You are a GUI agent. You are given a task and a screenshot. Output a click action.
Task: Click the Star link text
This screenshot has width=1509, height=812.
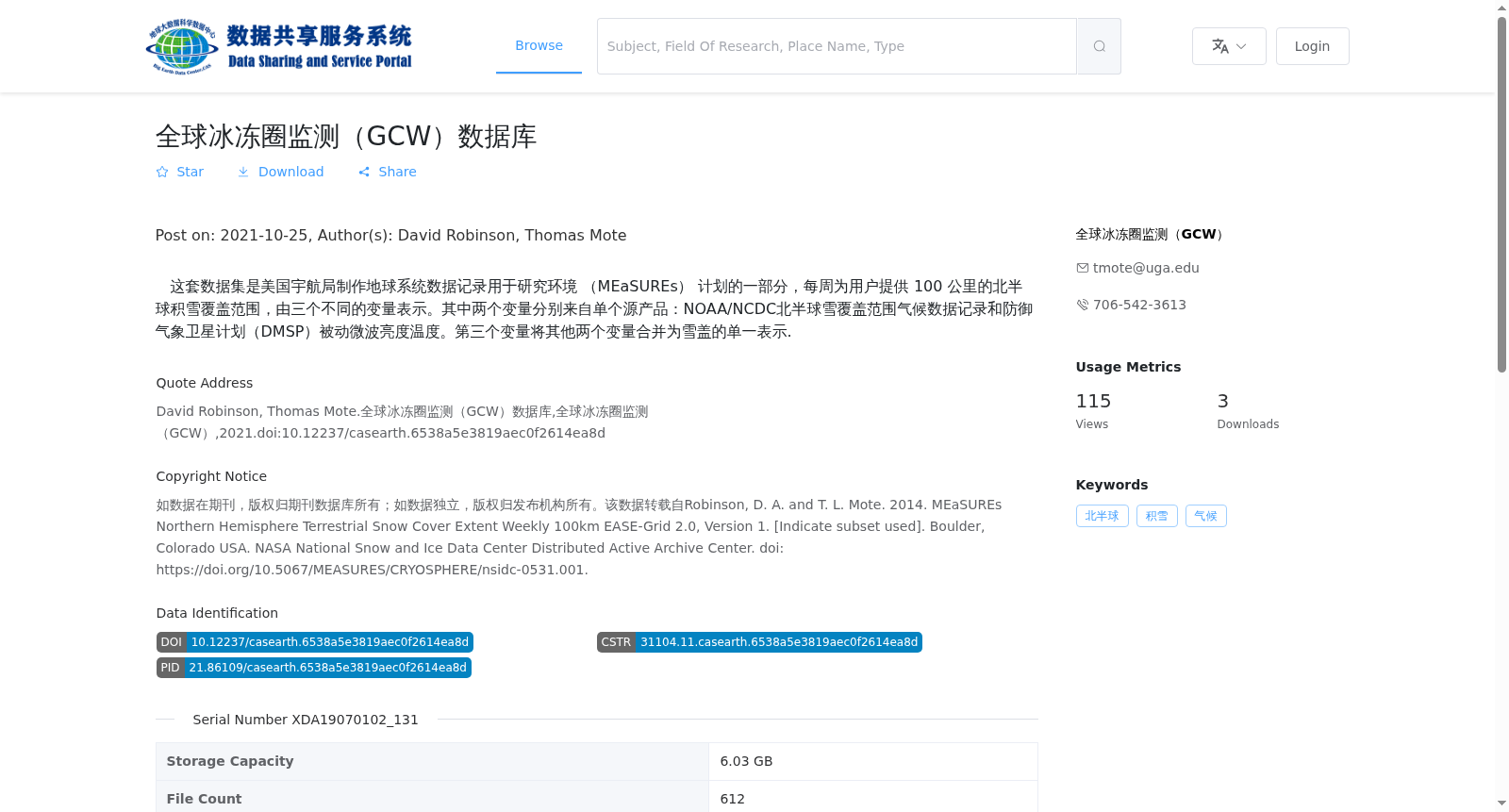point(191,172)
